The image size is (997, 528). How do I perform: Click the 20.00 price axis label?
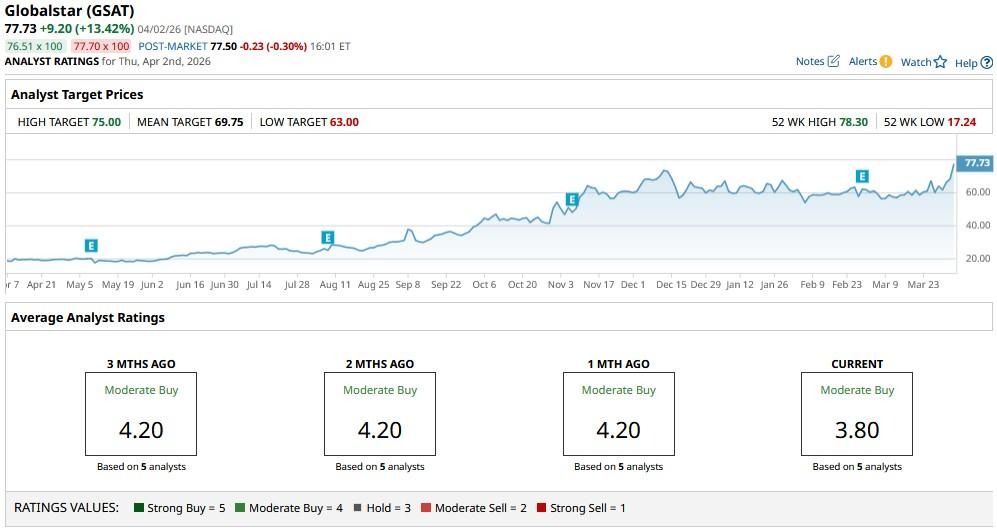(978, 258)
